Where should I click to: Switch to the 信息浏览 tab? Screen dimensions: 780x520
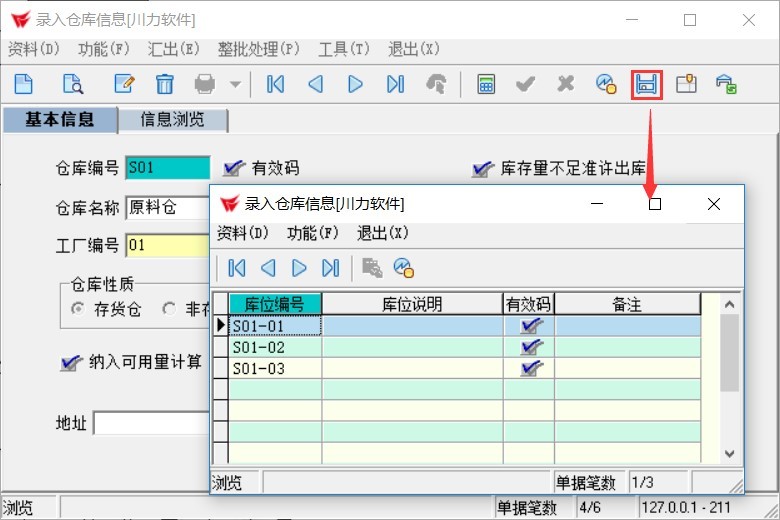(172, 120)
